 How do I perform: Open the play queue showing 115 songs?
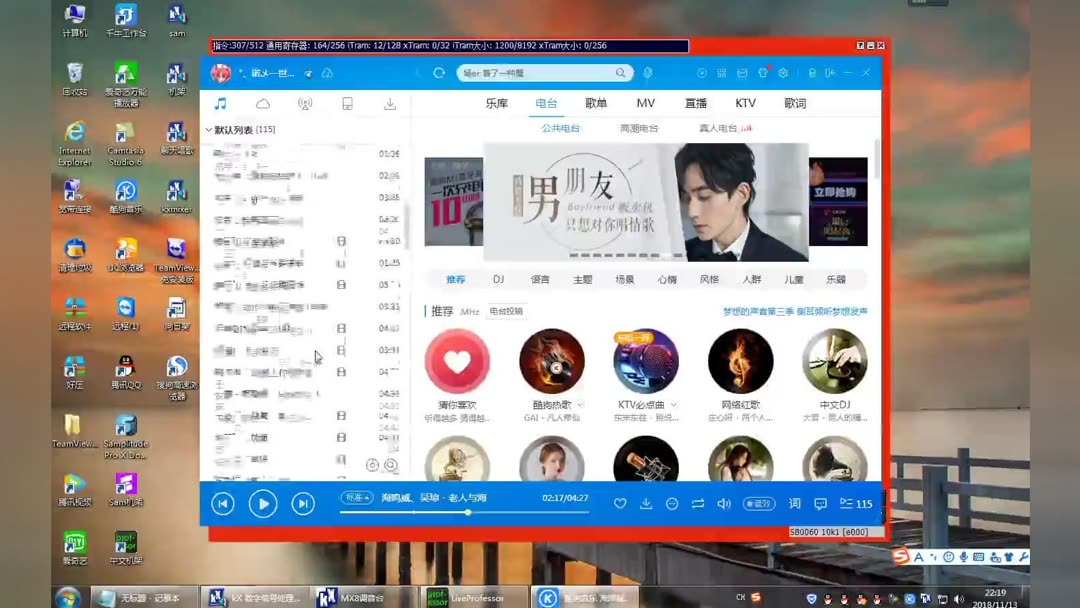tap(852, 503)
